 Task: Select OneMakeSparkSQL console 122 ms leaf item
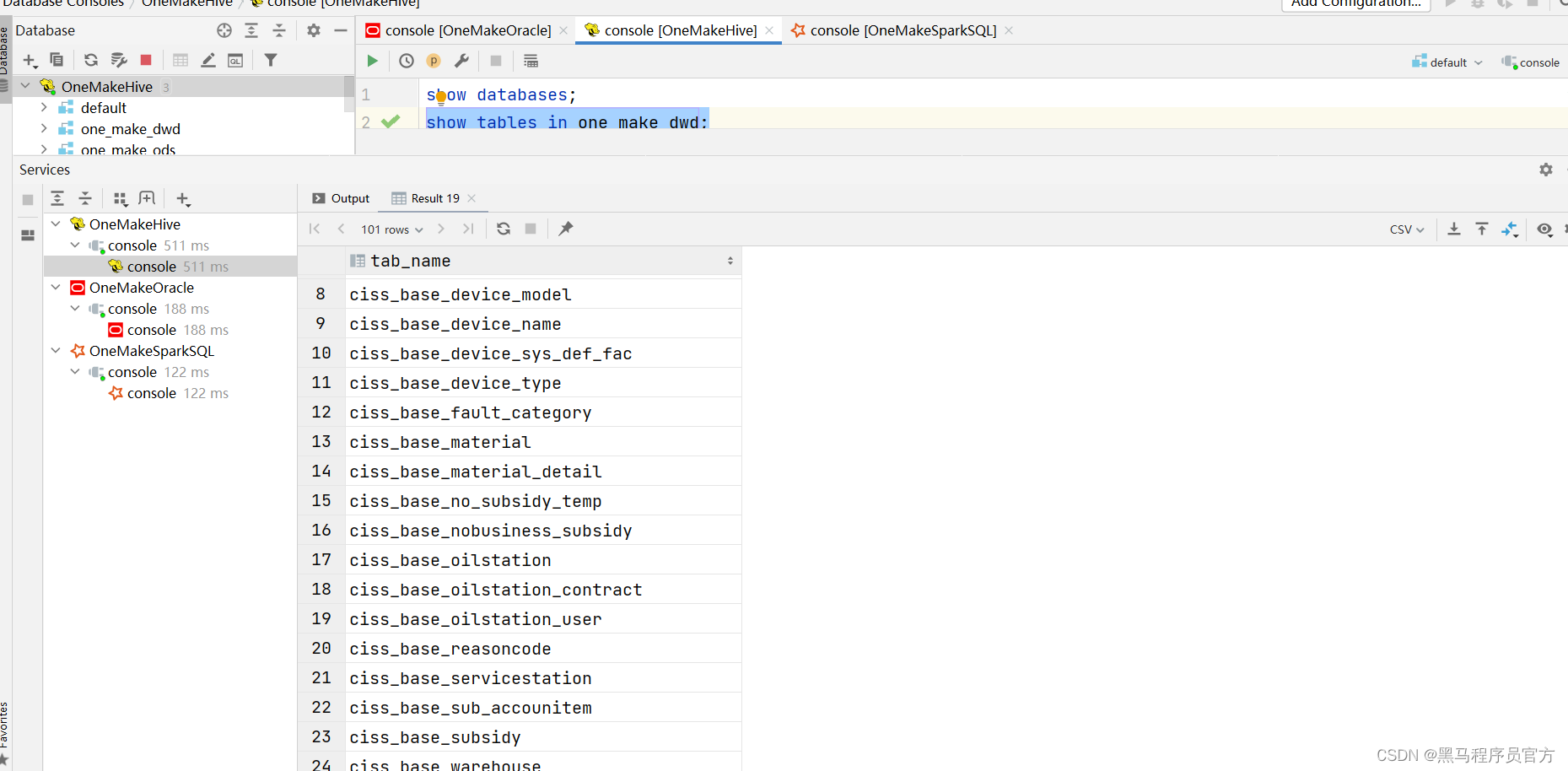pyautogui.click(x=169, y=393)
